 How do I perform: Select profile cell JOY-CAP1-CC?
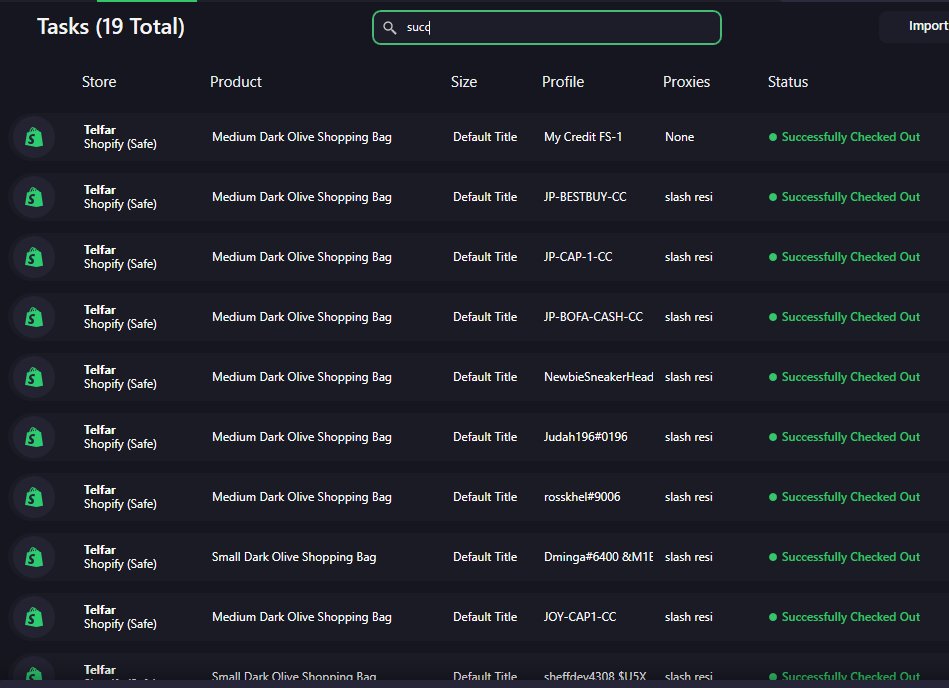[x=580, y=616]
